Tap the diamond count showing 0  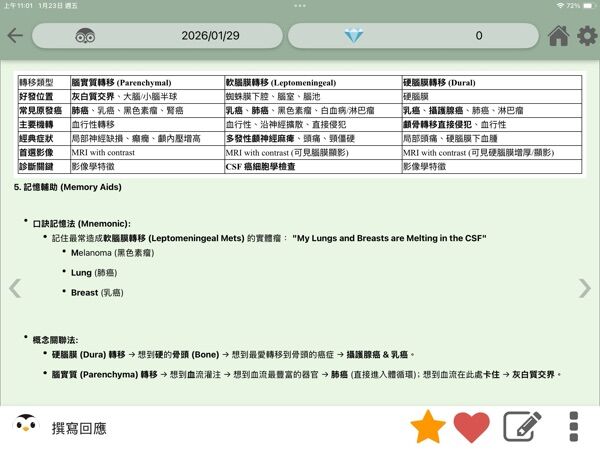click(479, 35)
